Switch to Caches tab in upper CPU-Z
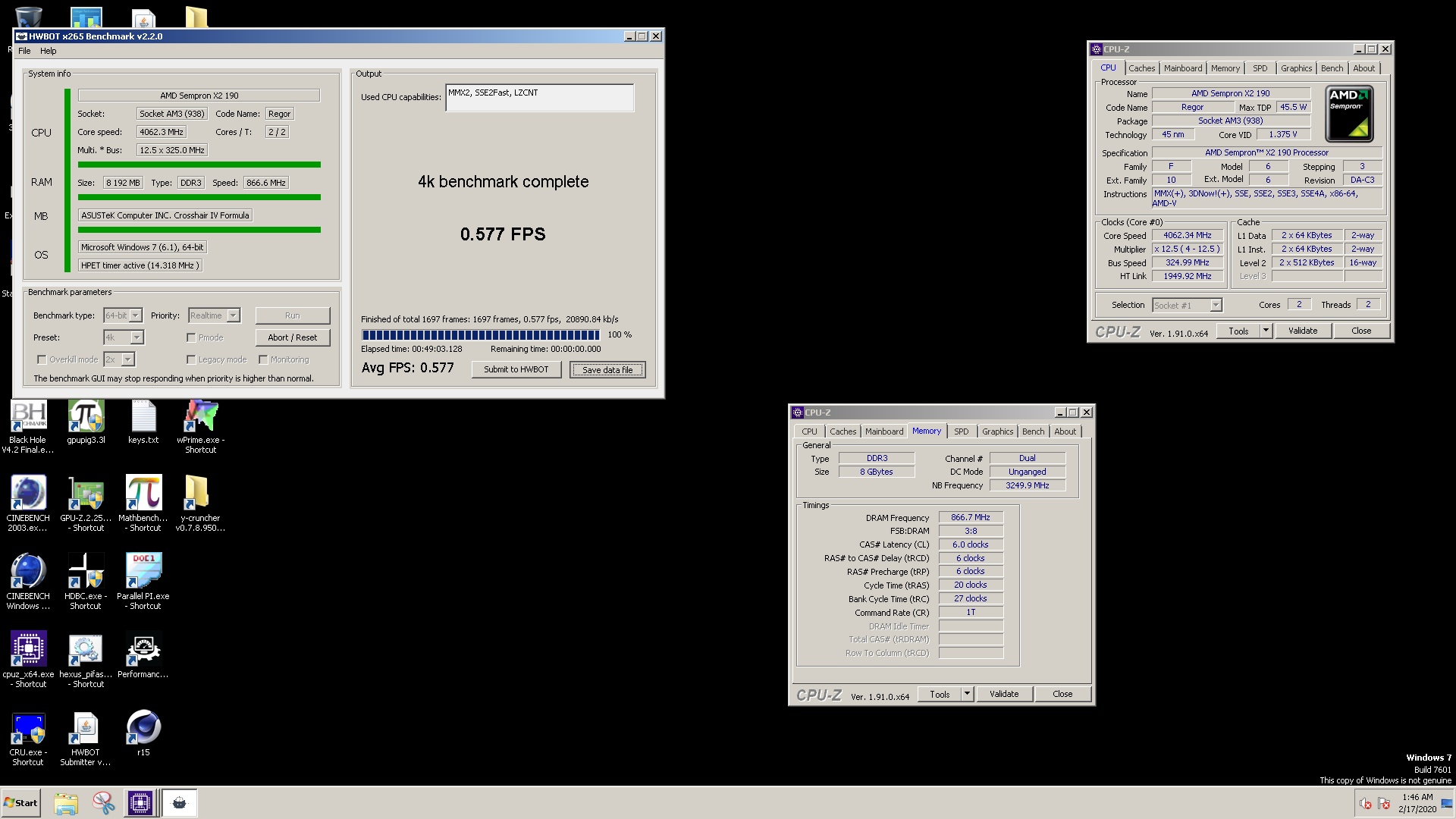The image size is (1456, 819). click(1141, 68)
